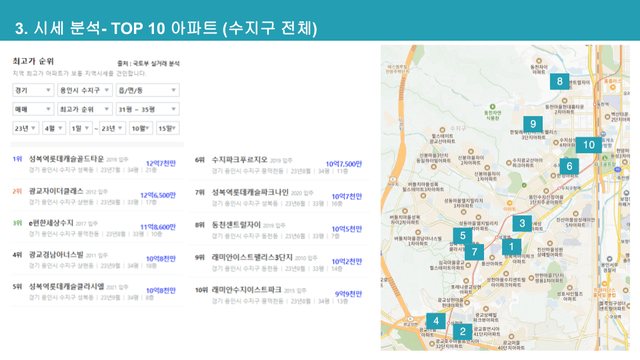Open 성복역롯데캐슬클라시엘 rank 5 listing

[66, 287]
